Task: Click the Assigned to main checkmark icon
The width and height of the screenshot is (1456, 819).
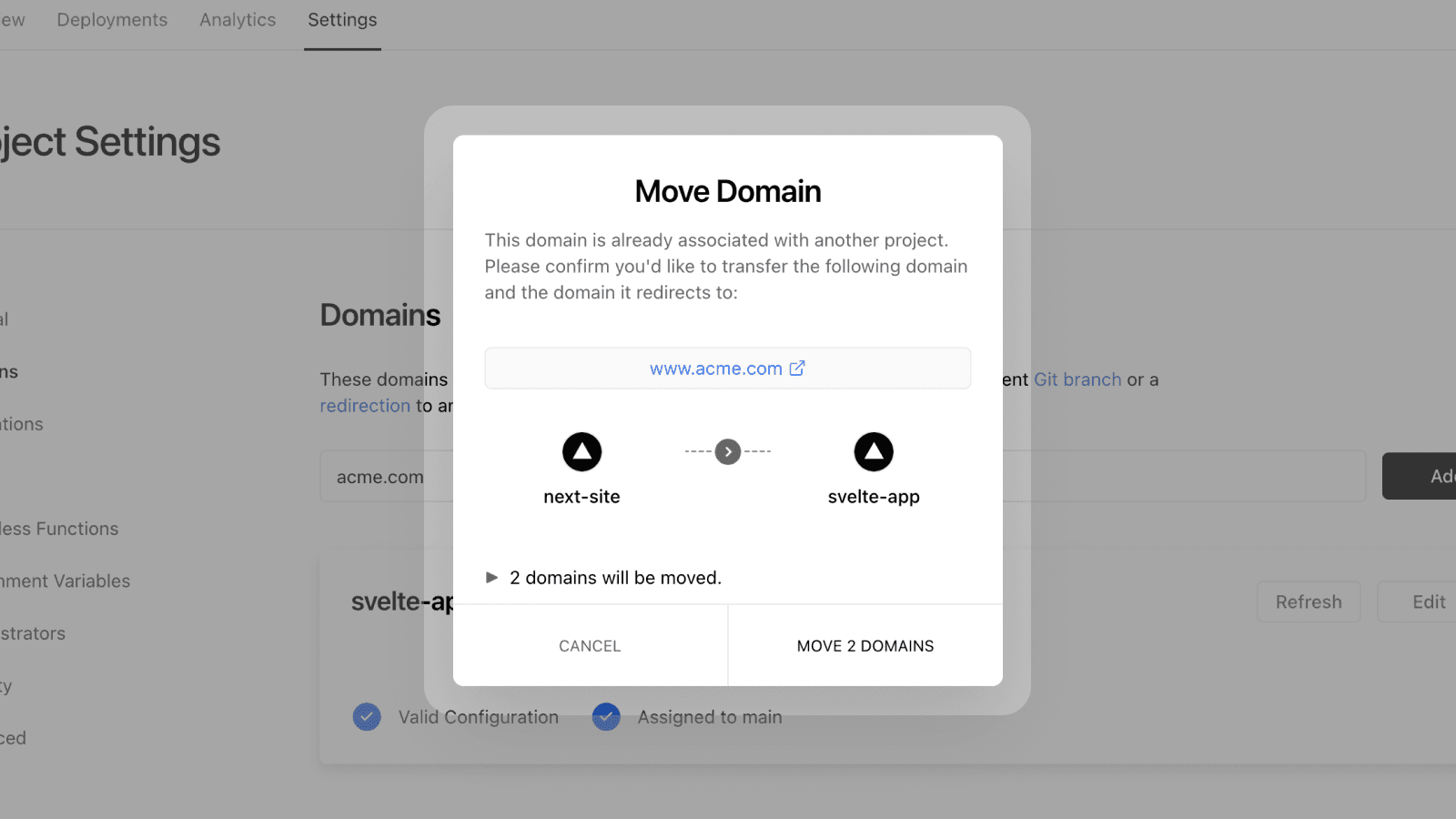Action: point(606,717)
